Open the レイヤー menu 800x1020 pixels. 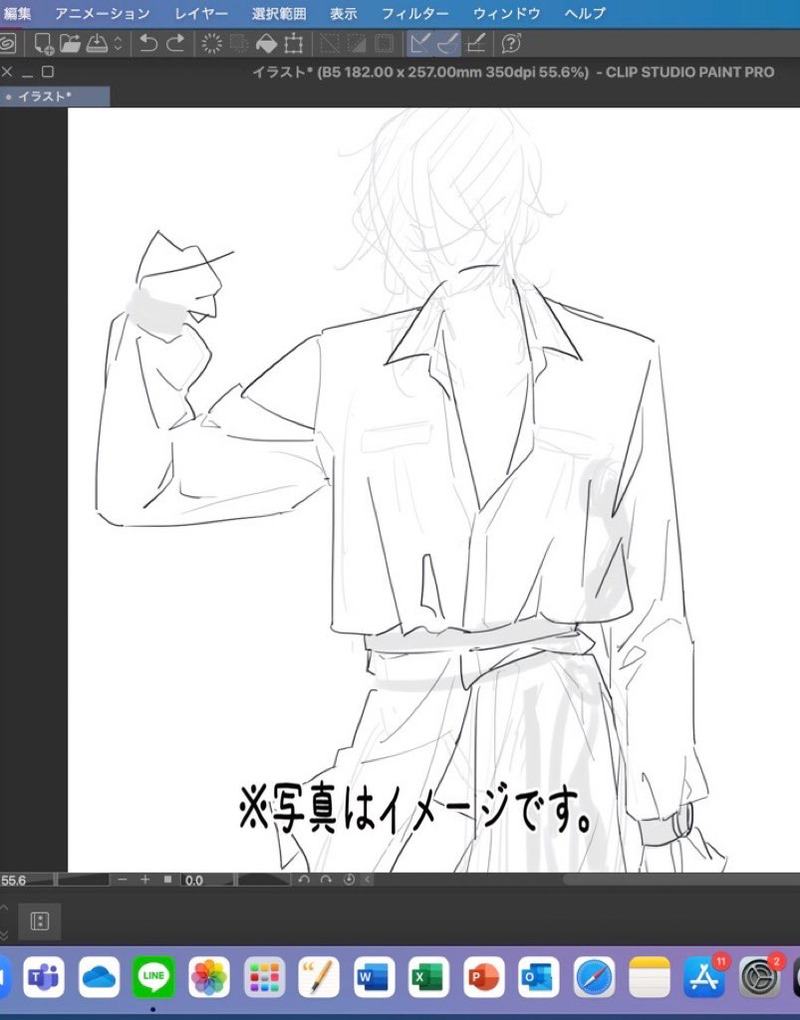click(201, 13)
